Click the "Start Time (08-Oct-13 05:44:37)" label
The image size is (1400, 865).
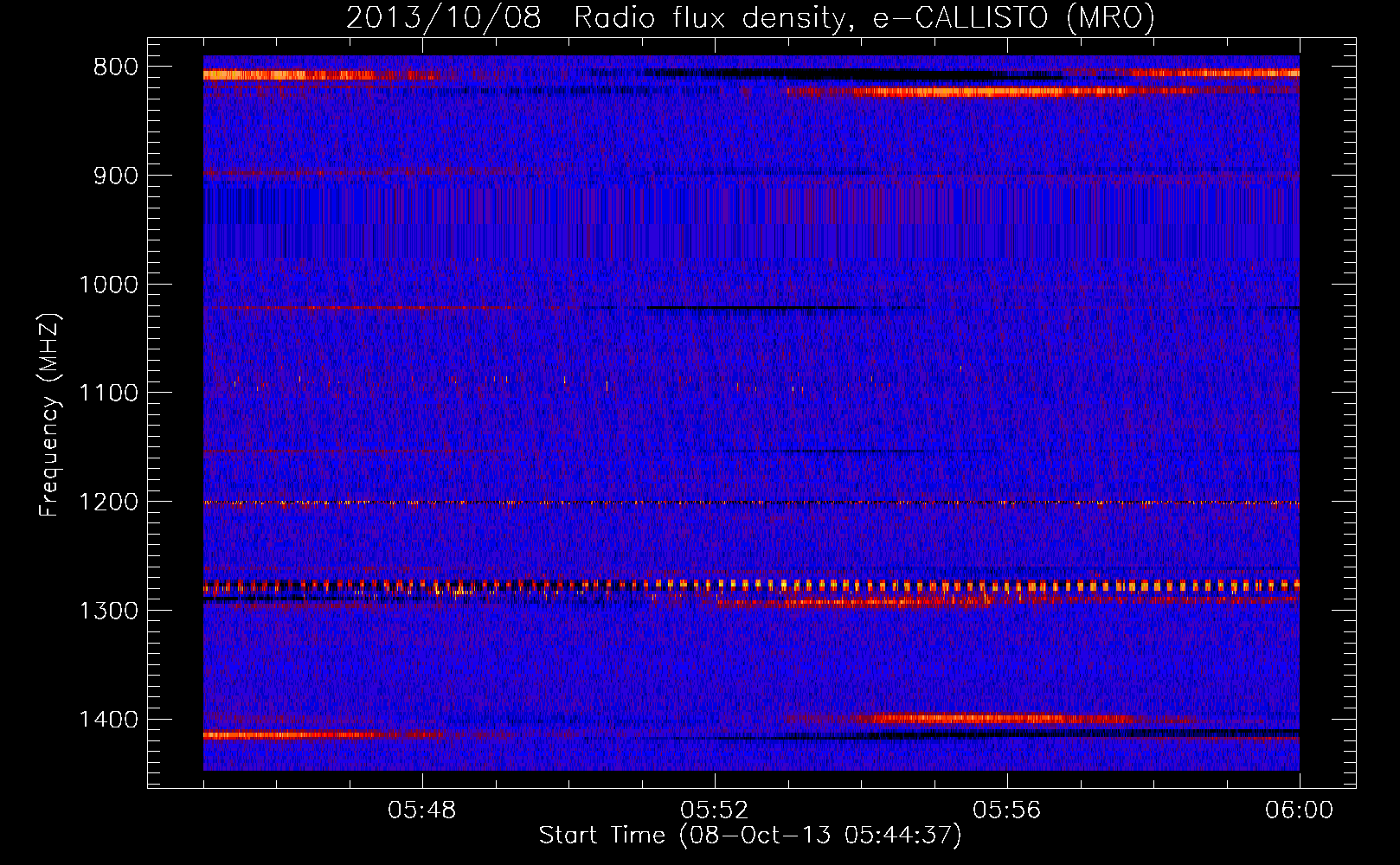[x=750, y=836]
